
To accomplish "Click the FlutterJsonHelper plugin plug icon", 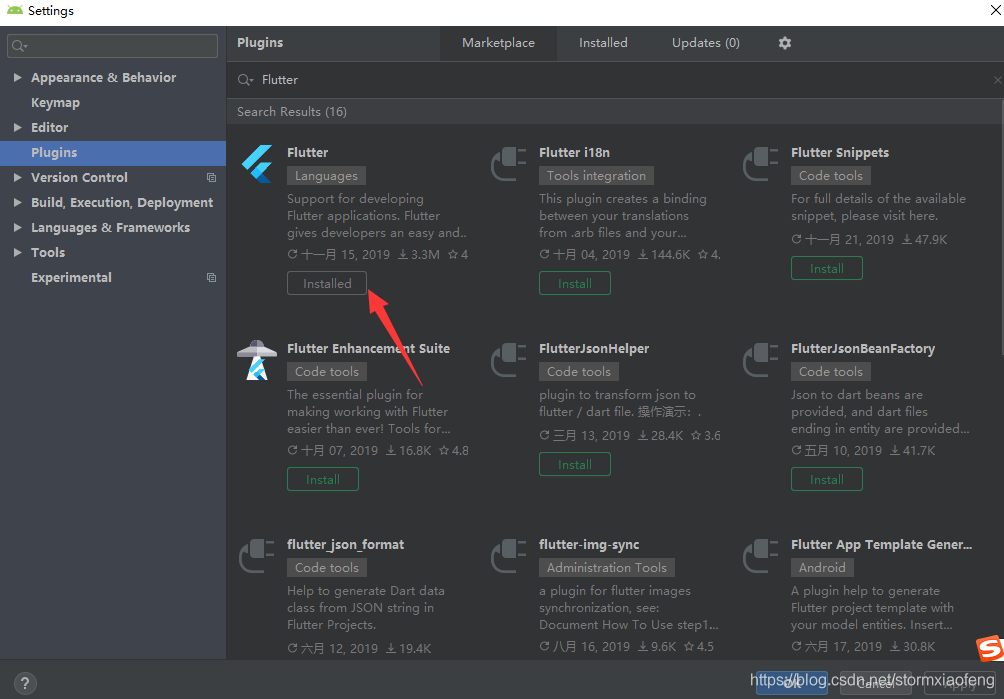I will point(508,360).
